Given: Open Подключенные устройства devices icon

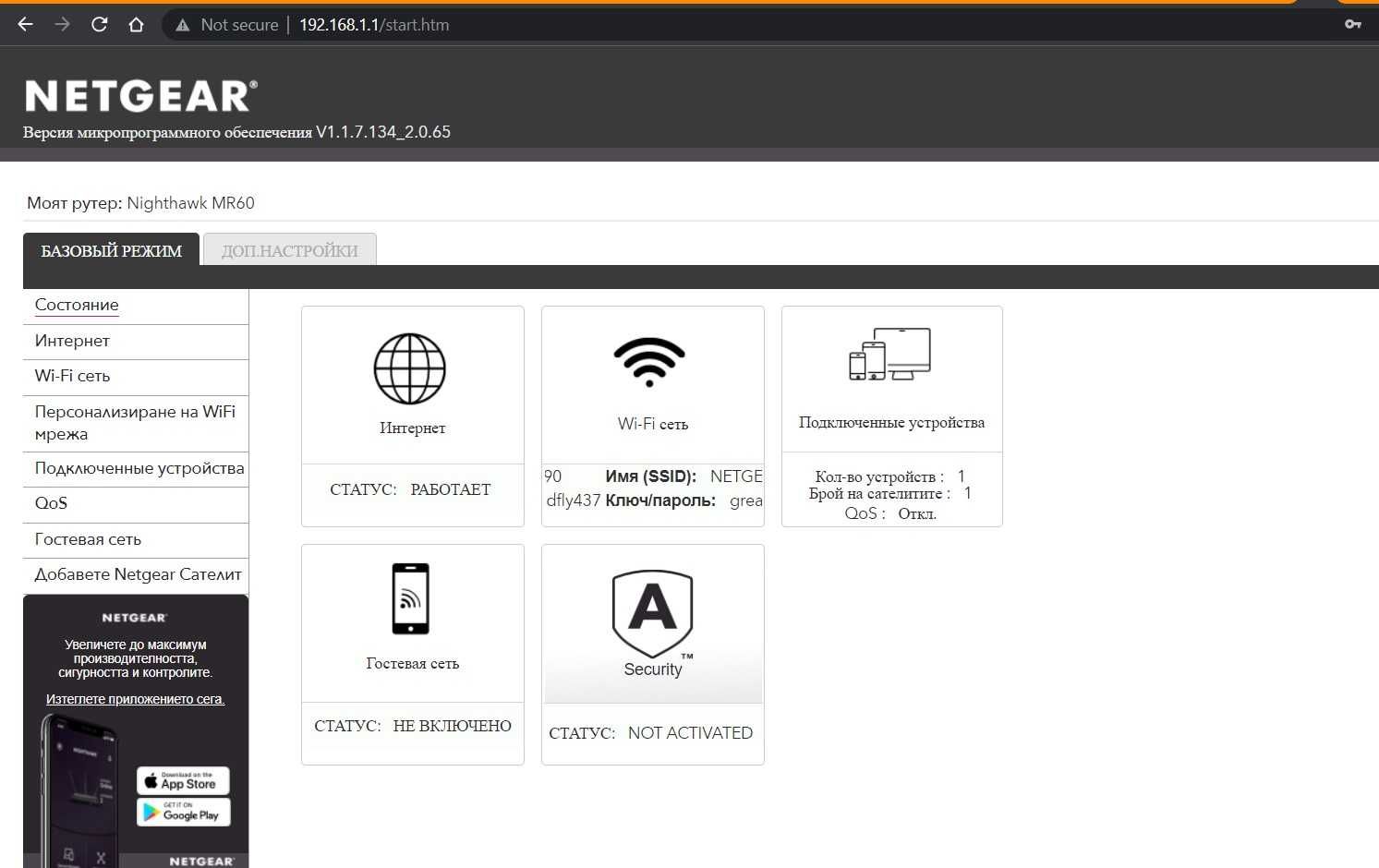Looking at the screenshot, I should (x=890, y=354).
